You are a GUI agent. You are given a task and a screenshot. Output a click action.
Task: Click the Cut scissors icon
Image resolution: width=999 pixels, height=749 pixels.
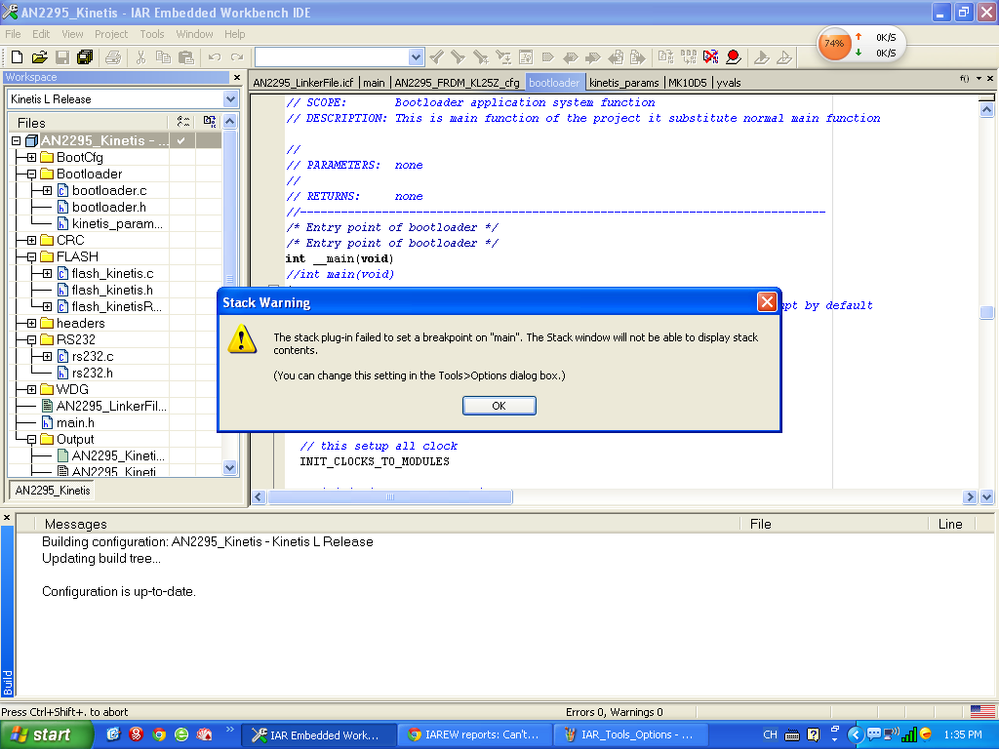click(141, 57)
